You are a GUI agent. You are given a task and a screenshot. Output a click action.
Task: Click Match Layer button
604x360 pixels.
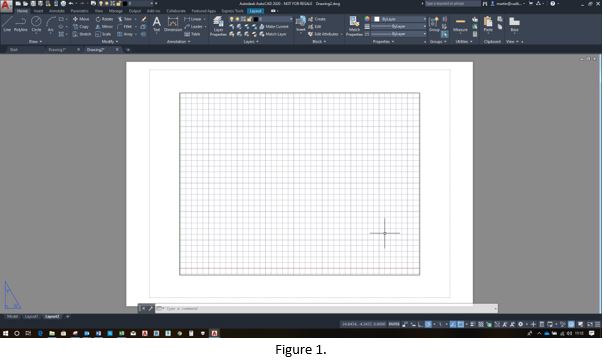[273, 34]
